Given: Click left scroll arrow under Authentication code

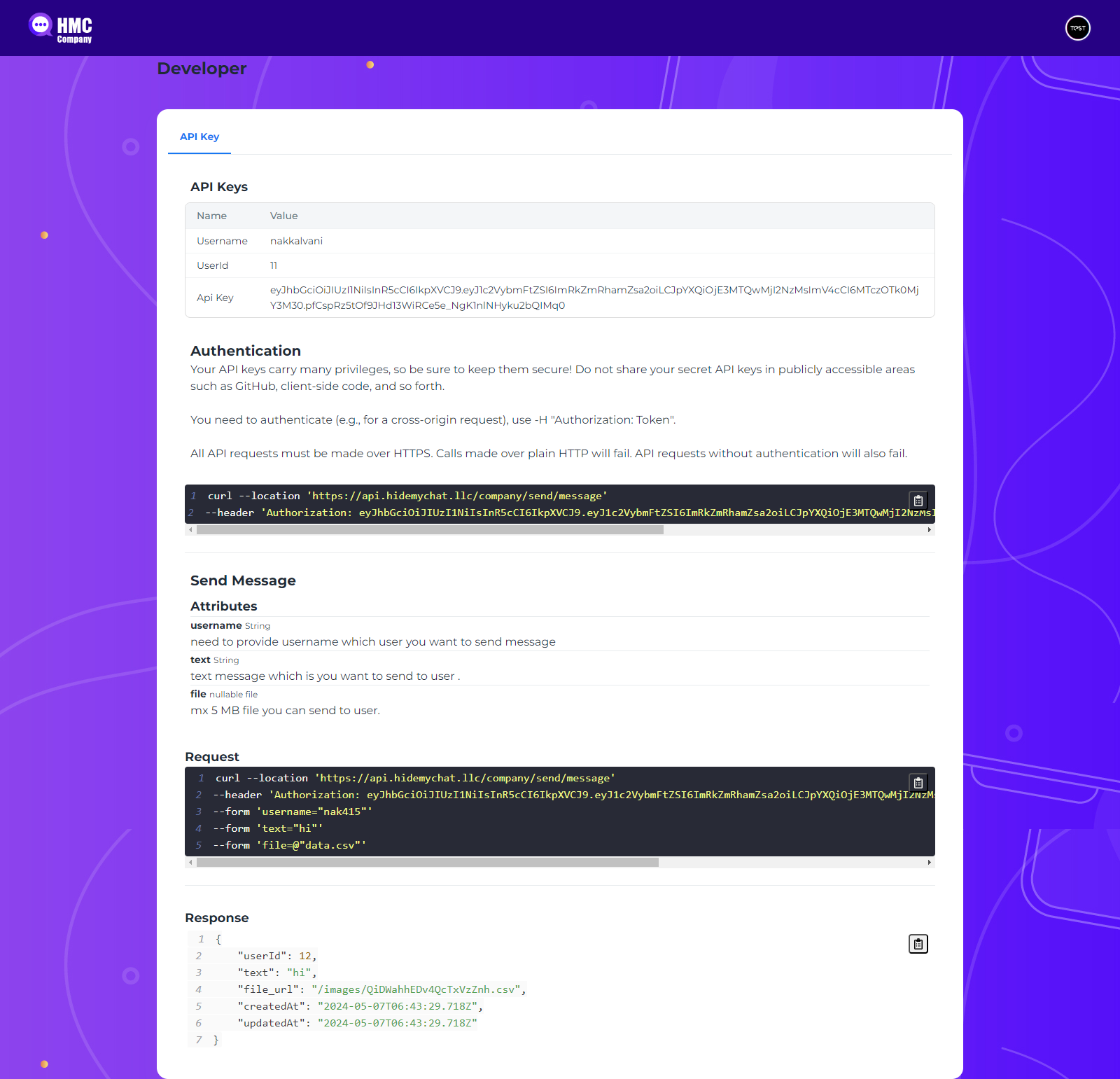Looking at the screenshot, I should [190, 530].
